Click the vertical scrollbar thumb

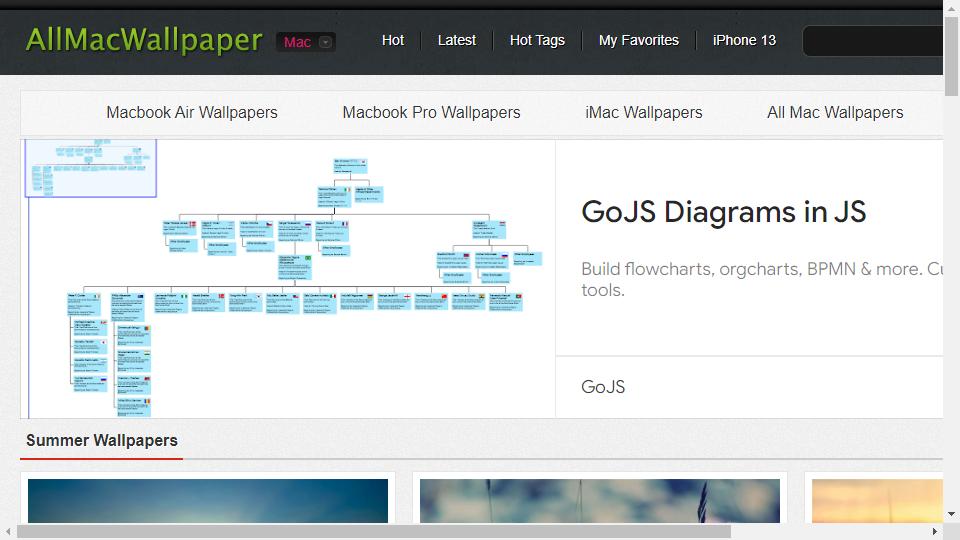pyautogui.click(x=951, y=56)
